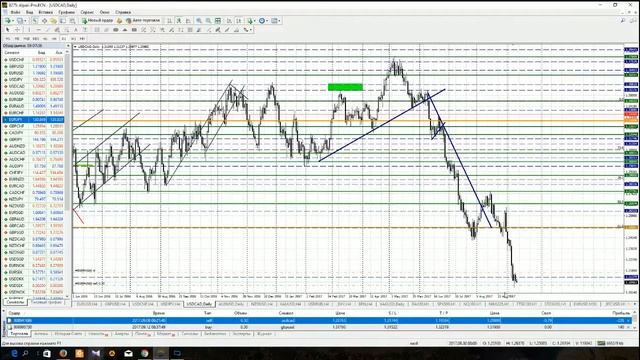Image resolution: width=640 pixels, height=360 pixels.
Task: Toggle the Data Window icon
Action: (x=44, y=20)
